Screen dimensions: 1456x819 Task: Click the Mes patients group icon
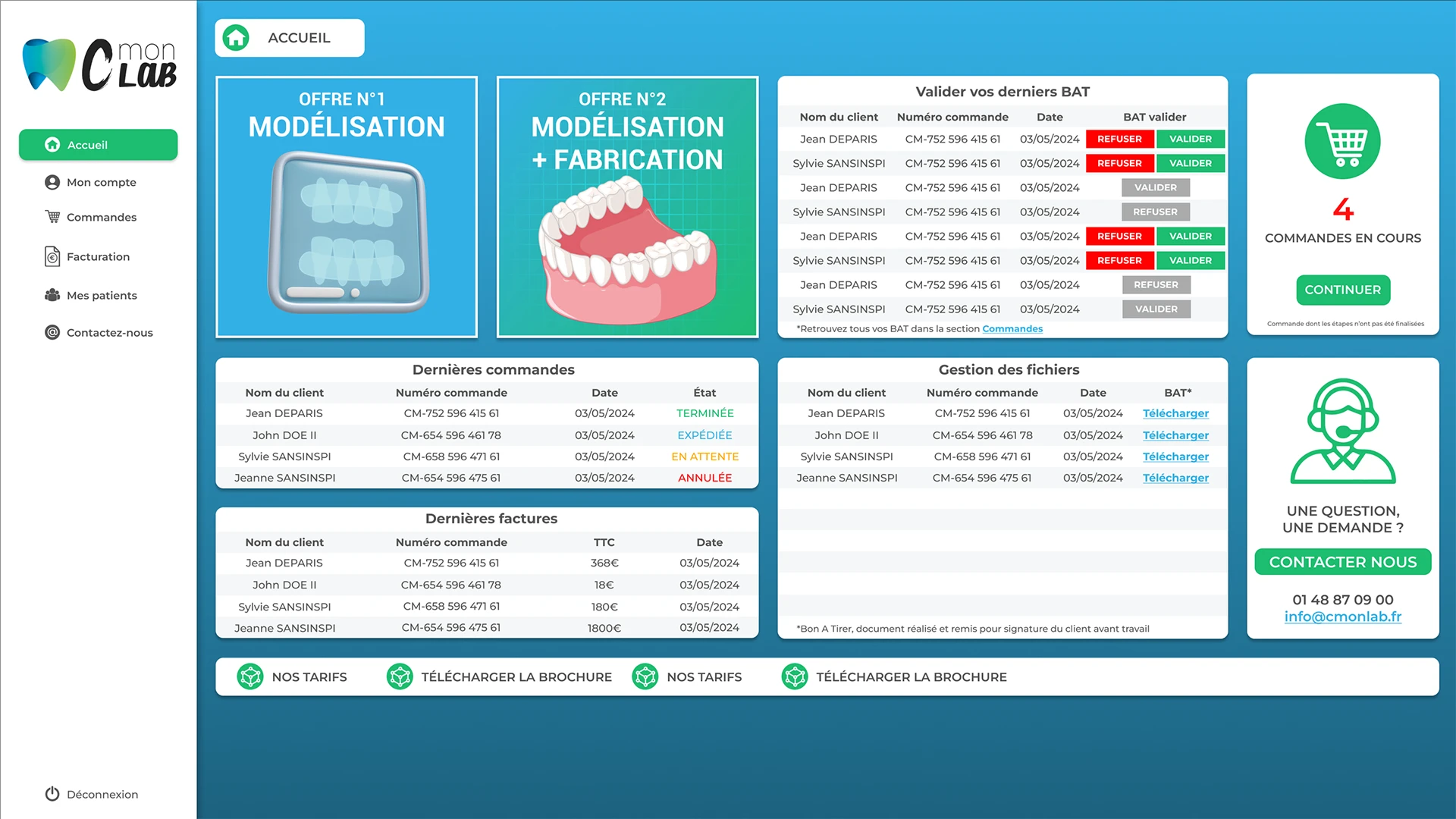(52, 295)
